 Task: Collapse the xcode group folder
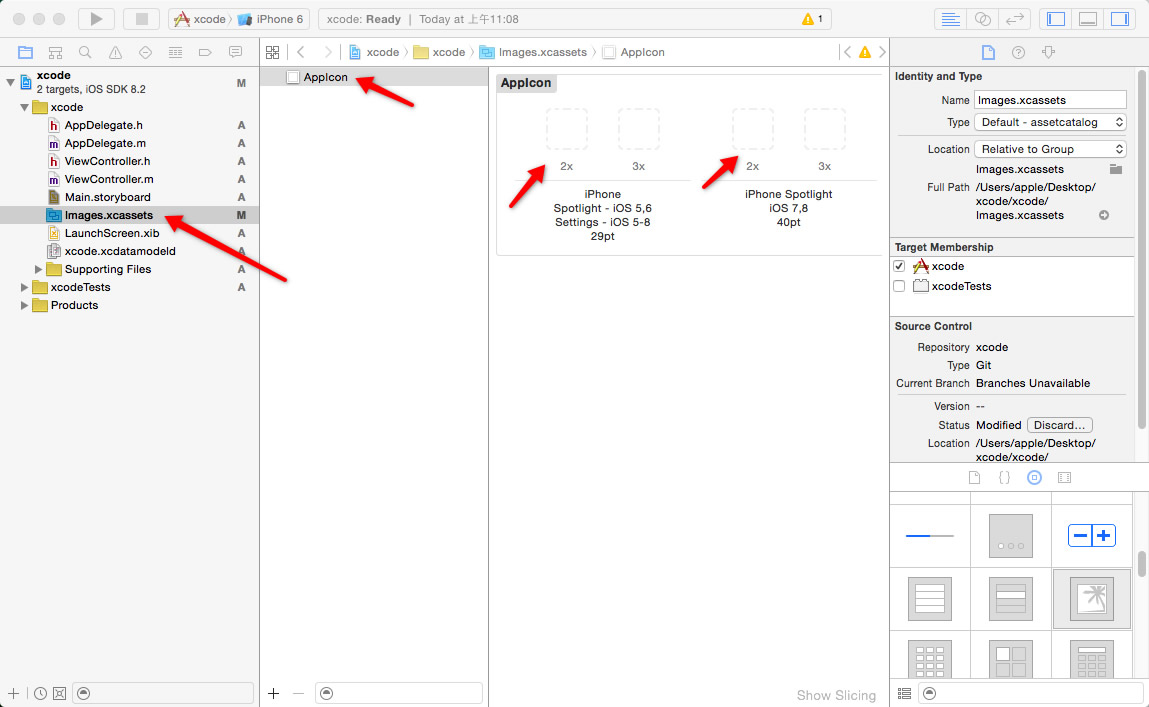coord(24,107)
